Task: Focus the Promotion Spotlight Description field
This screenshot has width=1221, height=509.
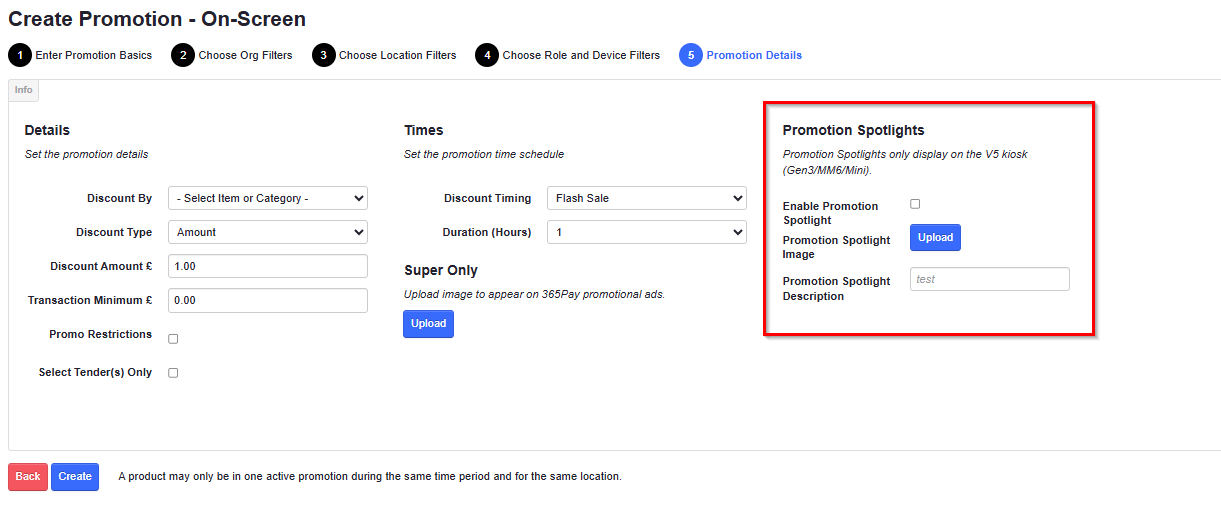Action: 989,279
